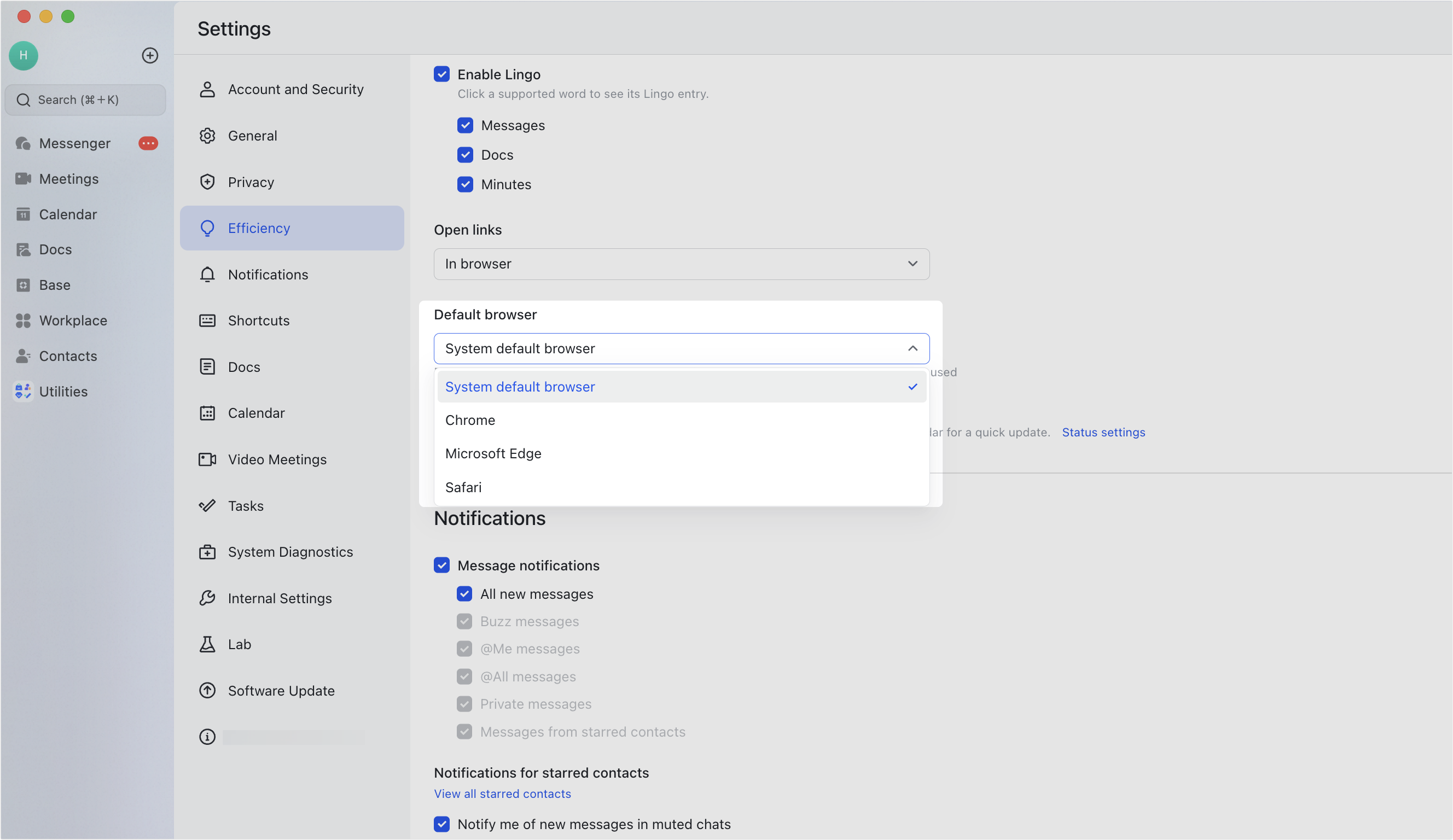Screen dimensions: 1453x840
Task: Toggle the All new messages checkbox
Action: click(x=464, y=594)
